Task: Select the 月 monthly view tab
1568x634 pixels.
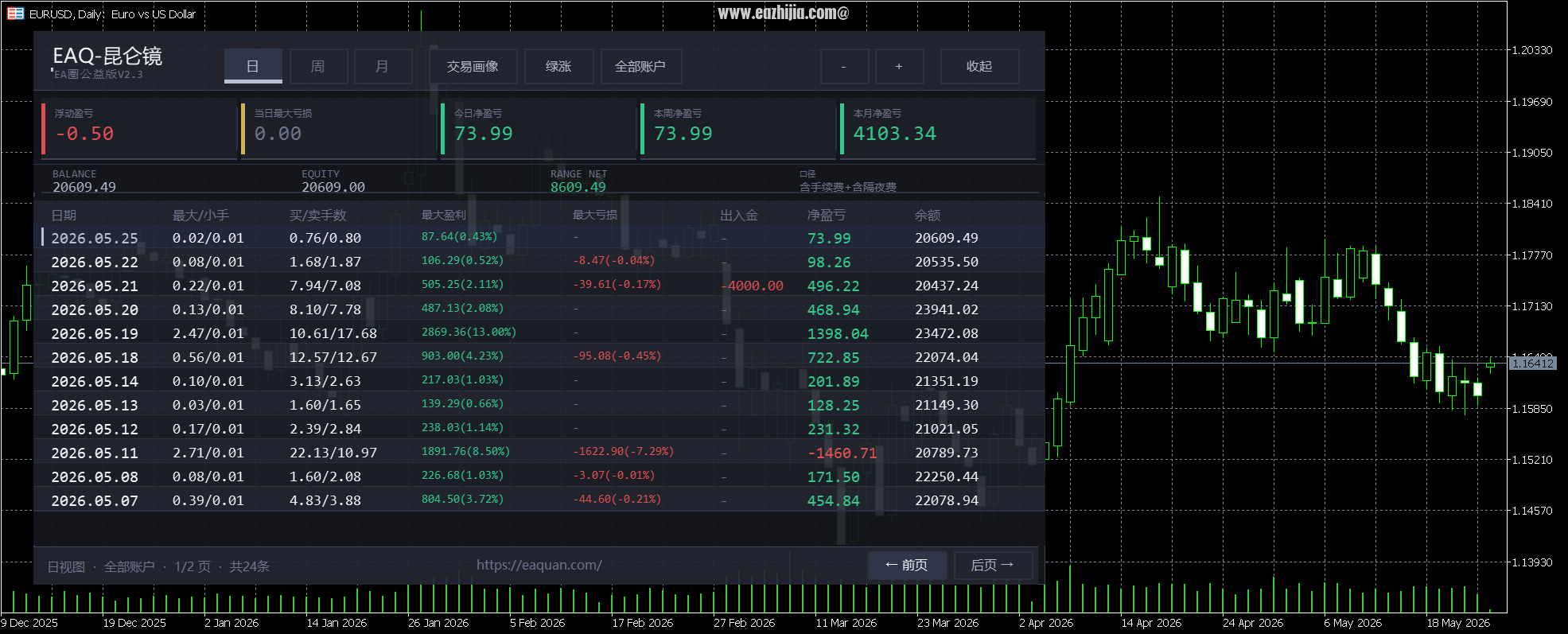Action: pyautogui.click(x=383, y=66)
